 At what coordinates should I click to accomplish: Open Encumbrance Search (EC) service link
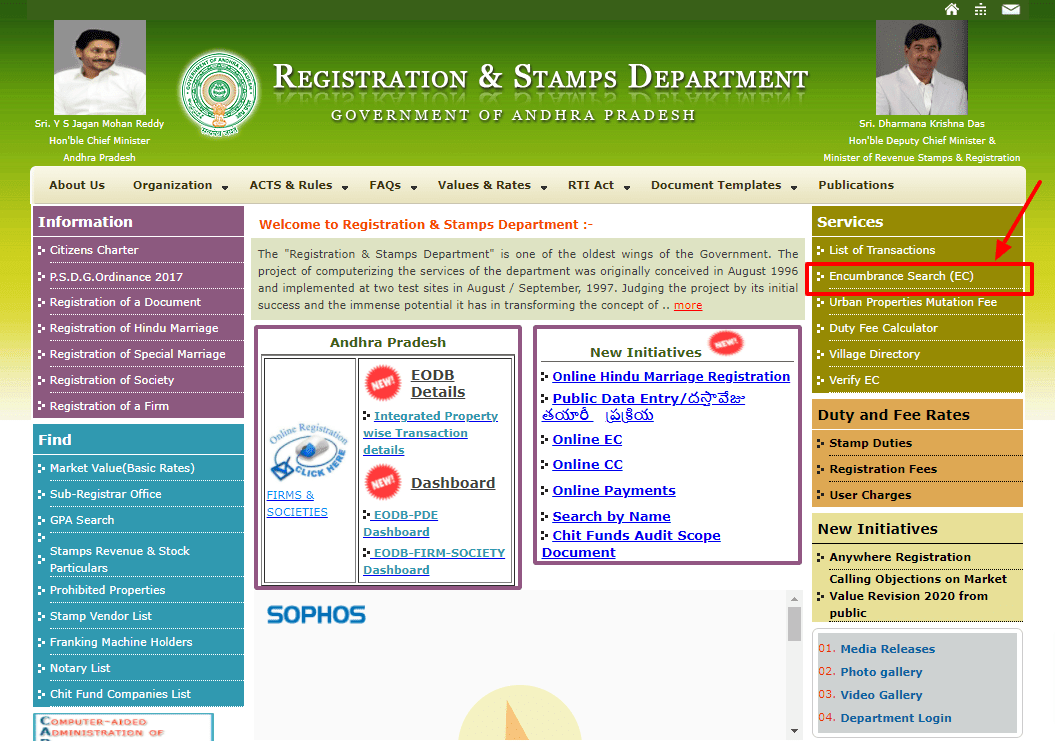pyautogui.click(x=901, y=276)
